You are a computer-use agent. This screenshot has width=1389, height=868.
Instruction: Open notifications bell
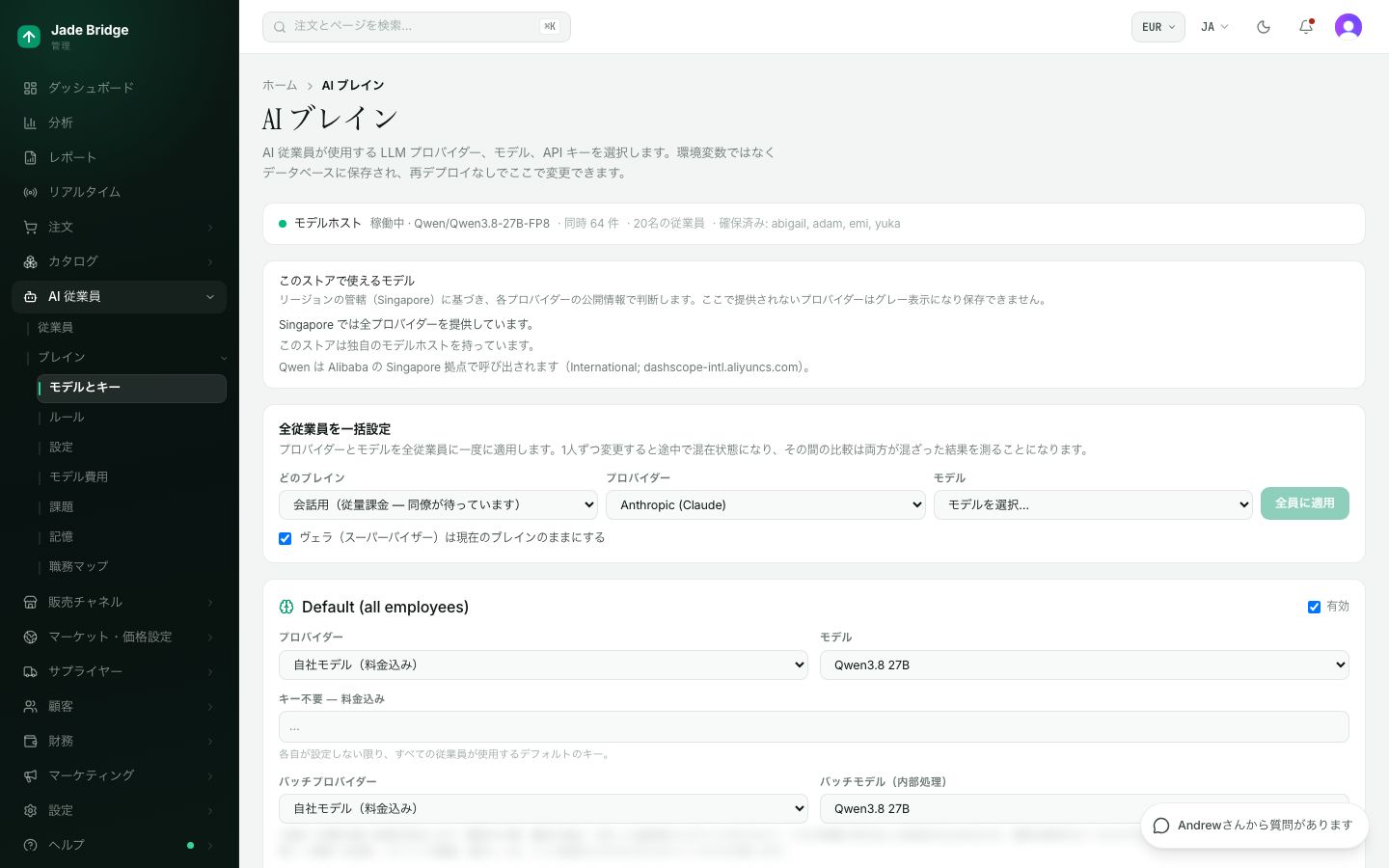(1306, 27)
